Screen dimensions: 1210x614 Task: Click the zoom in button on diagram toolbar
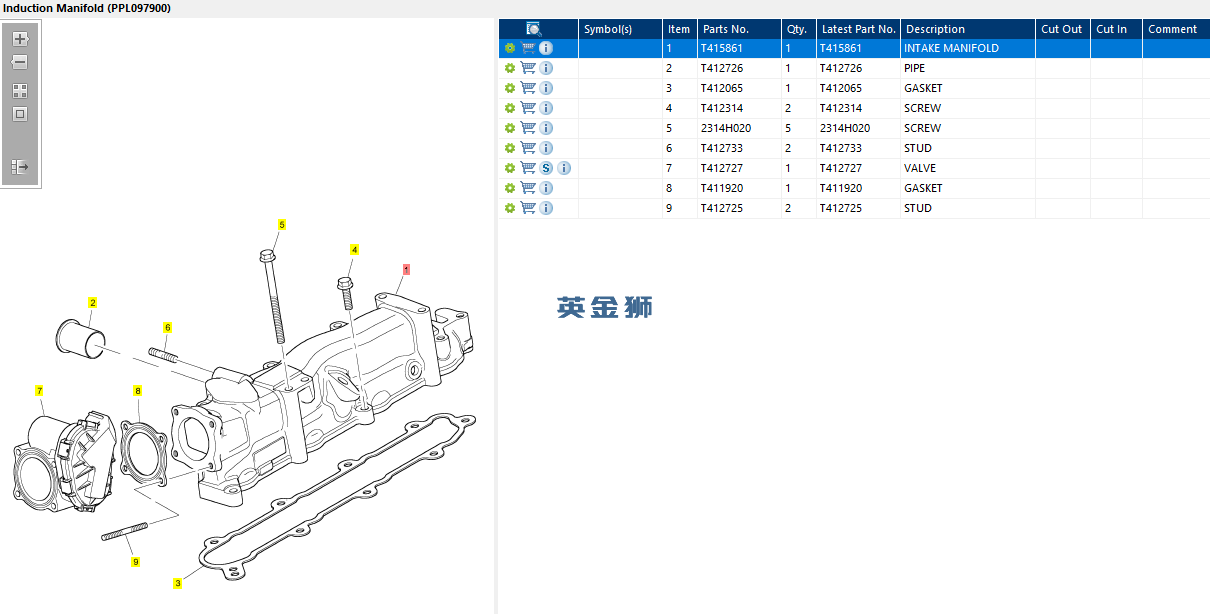(20, 39)
